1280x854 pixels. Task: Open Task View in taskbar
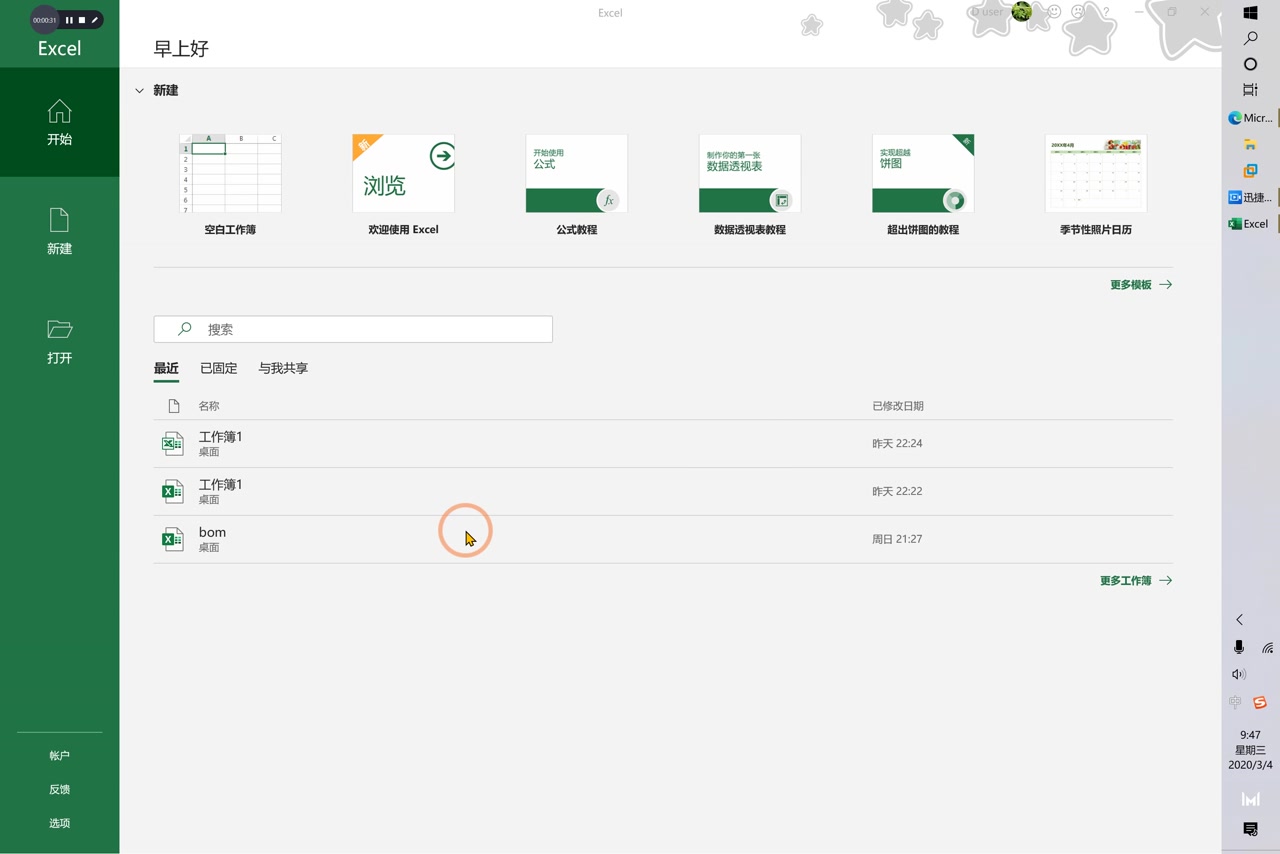1250,90
